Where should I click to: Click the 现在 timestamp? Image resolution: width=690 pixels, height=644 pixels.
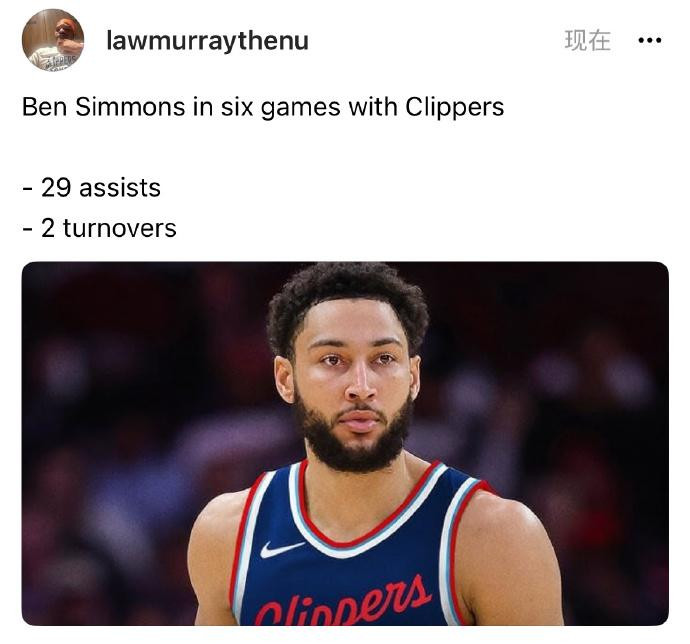[x=587, y=40]
